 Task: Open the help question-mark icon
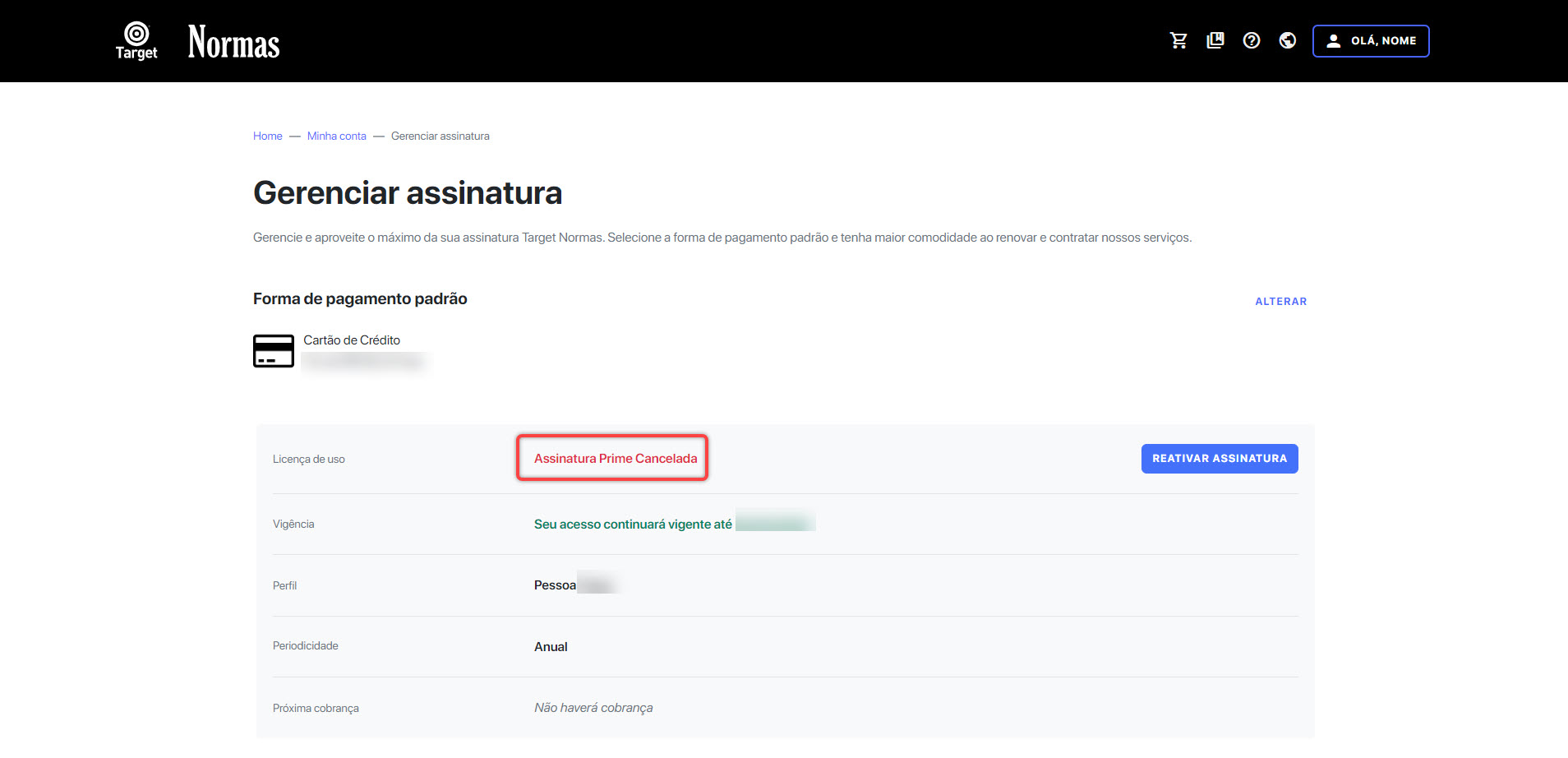(1251, 40)
